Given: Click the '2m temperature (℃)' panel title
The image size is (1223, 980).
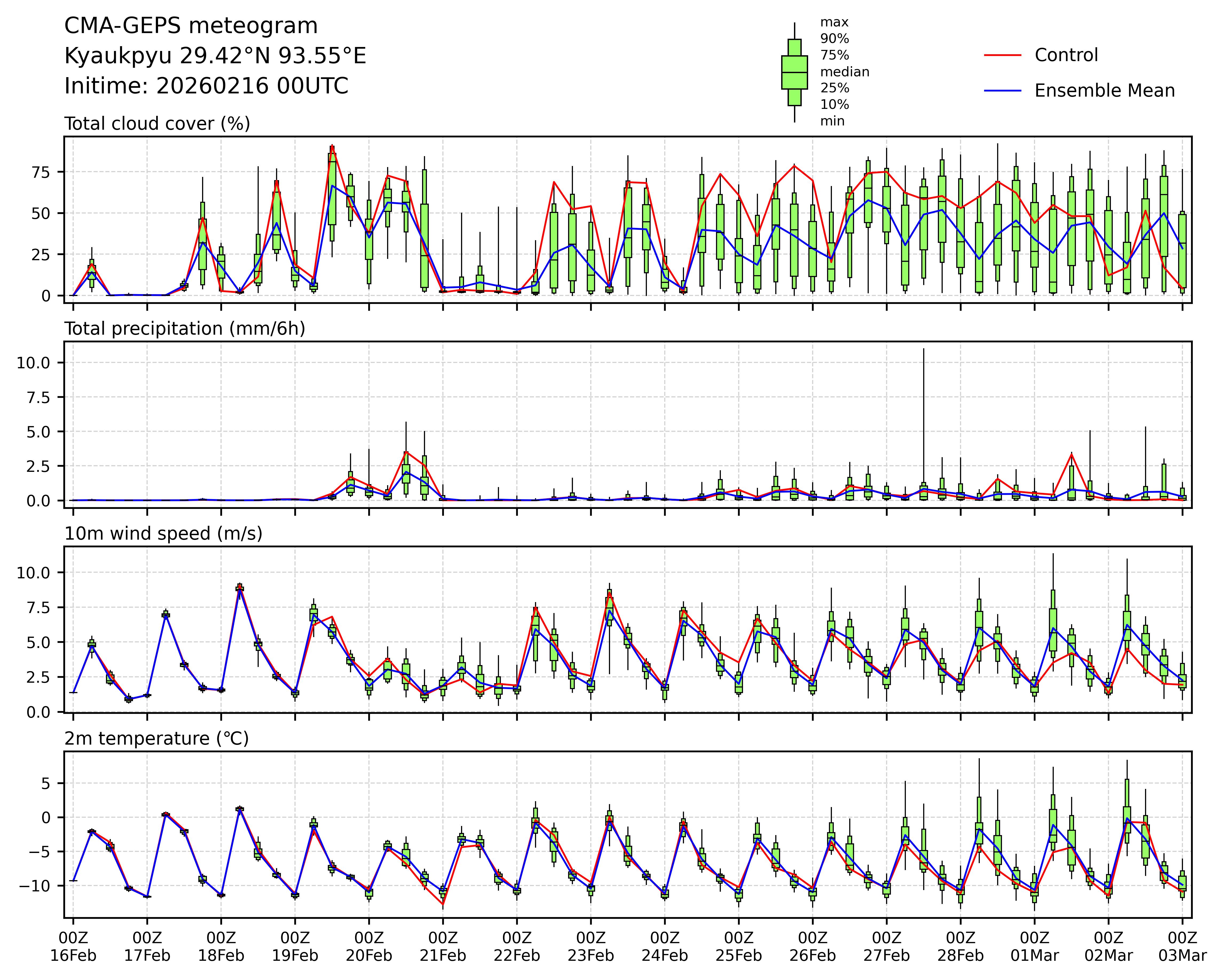Looking at the screenshot, I should point(156,738).
